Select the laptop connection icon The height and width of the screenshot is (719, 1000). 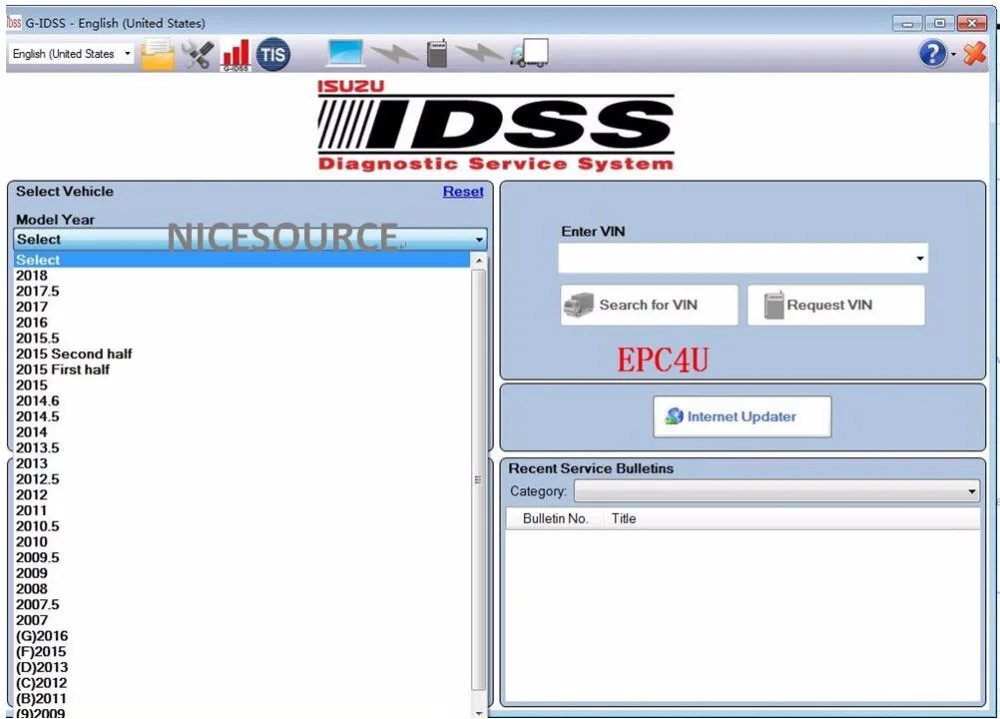tap(344, 54)
